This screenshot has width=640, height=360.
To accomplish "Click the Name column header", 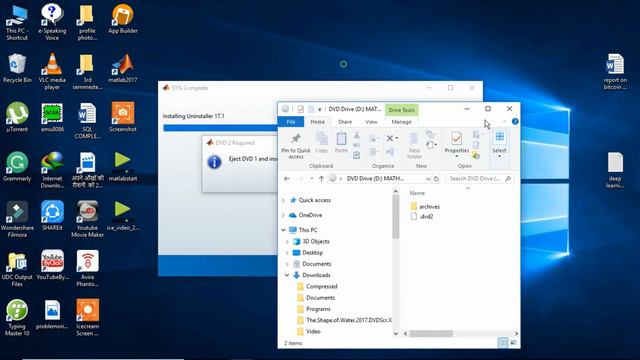I will coord(417,193).
